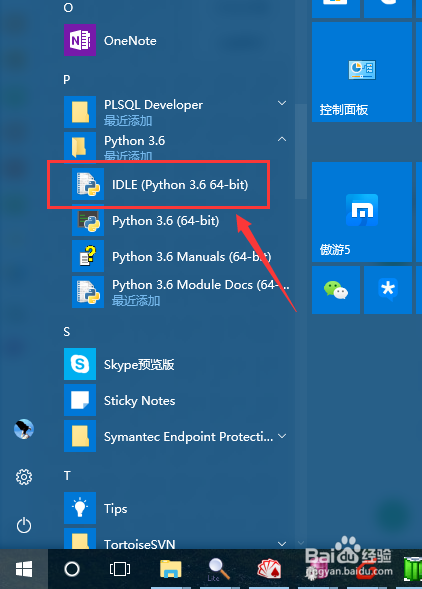Open the OneNote app icon
Viewport: 422px width, 589px height.
pos(80,40)
